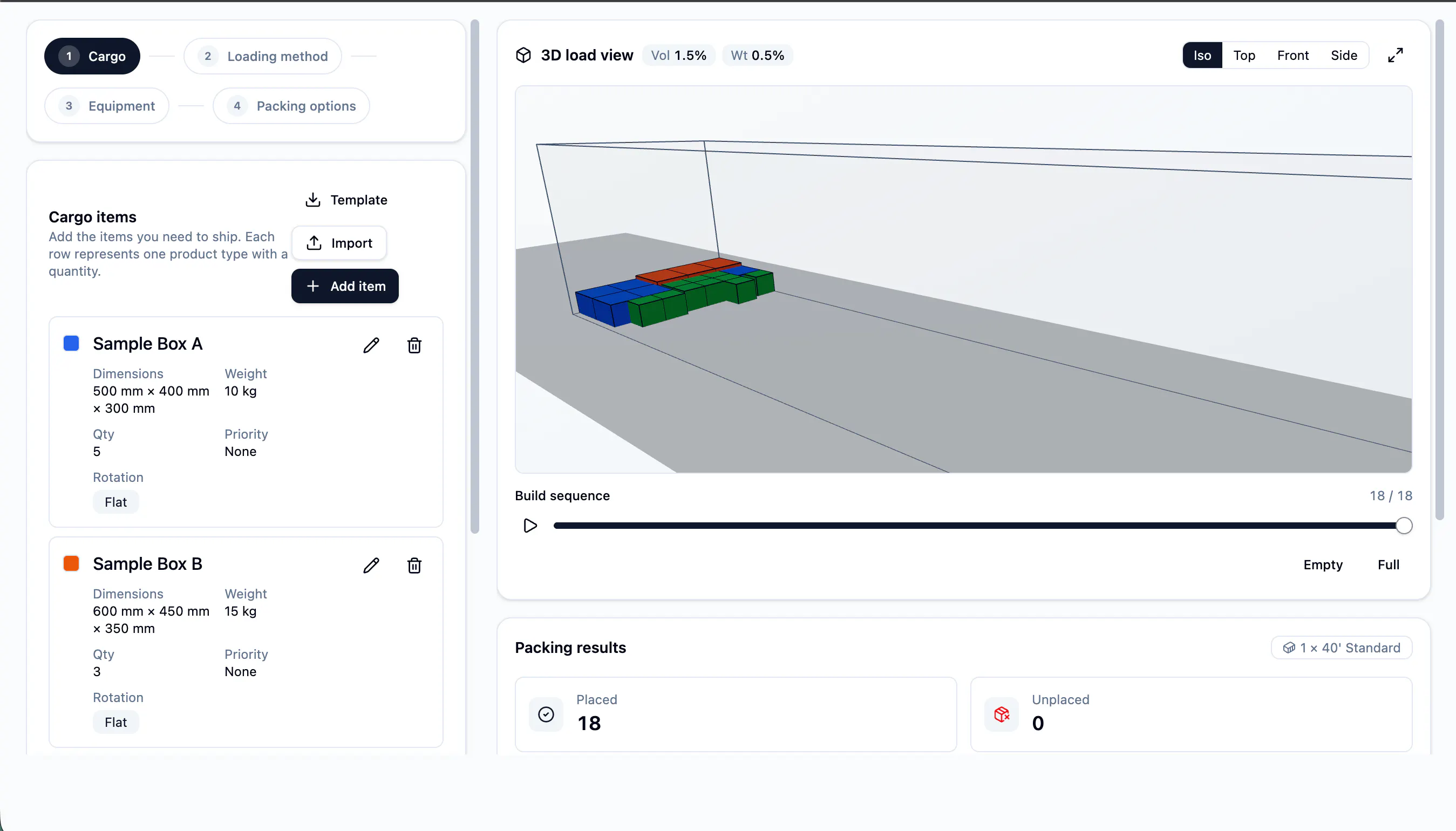Switch to Front view
The width and height of the screenshot is (1456, 831).
click(x=1293, y=56)
